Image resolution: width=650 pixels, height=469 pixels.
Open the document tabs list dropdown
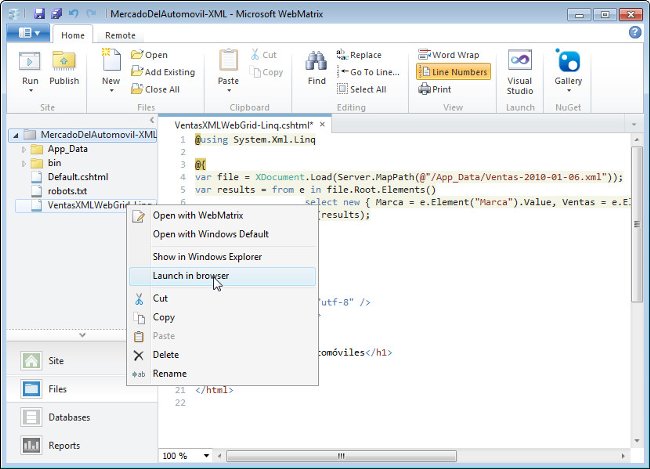[x=634, y=124]
